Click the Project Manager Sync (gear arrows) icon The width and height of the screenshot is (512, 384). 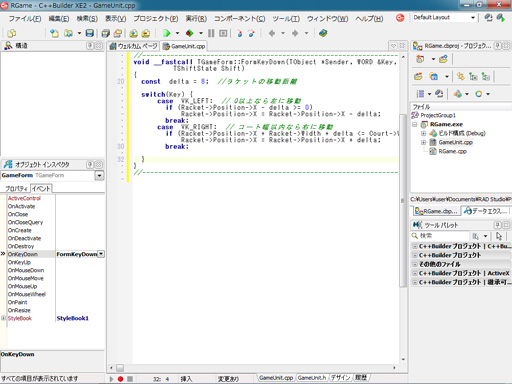[x=461, y=76]
